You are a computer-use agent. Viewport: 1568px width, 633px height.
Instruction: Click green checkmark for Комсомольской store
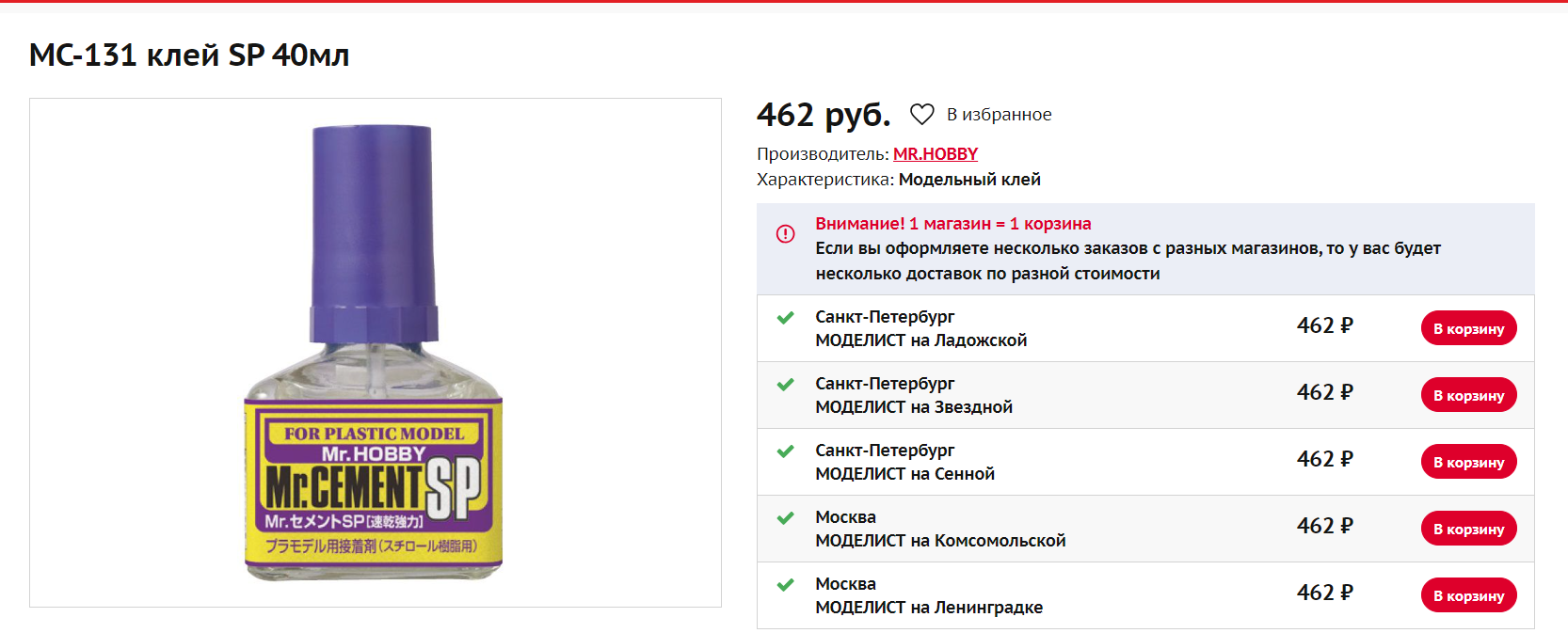[x=786, y=518]
